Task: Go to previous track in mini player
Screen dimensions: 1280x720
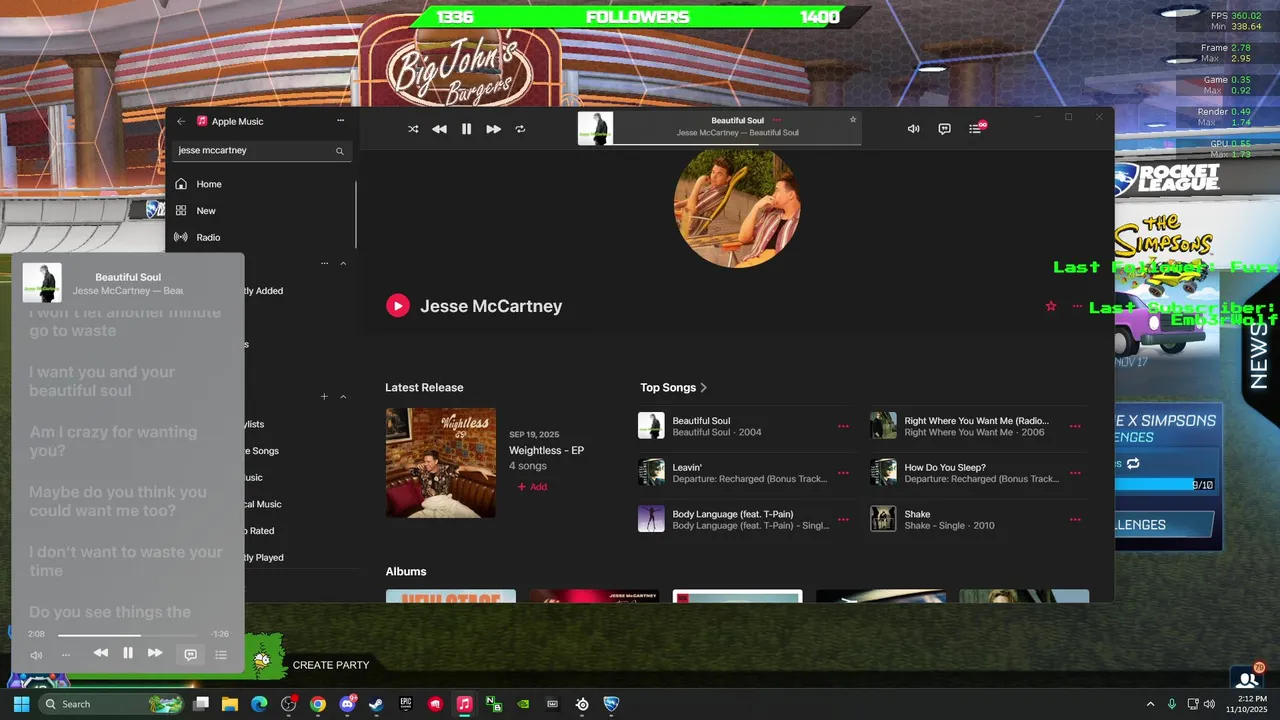Action: (x=101, y=653)
